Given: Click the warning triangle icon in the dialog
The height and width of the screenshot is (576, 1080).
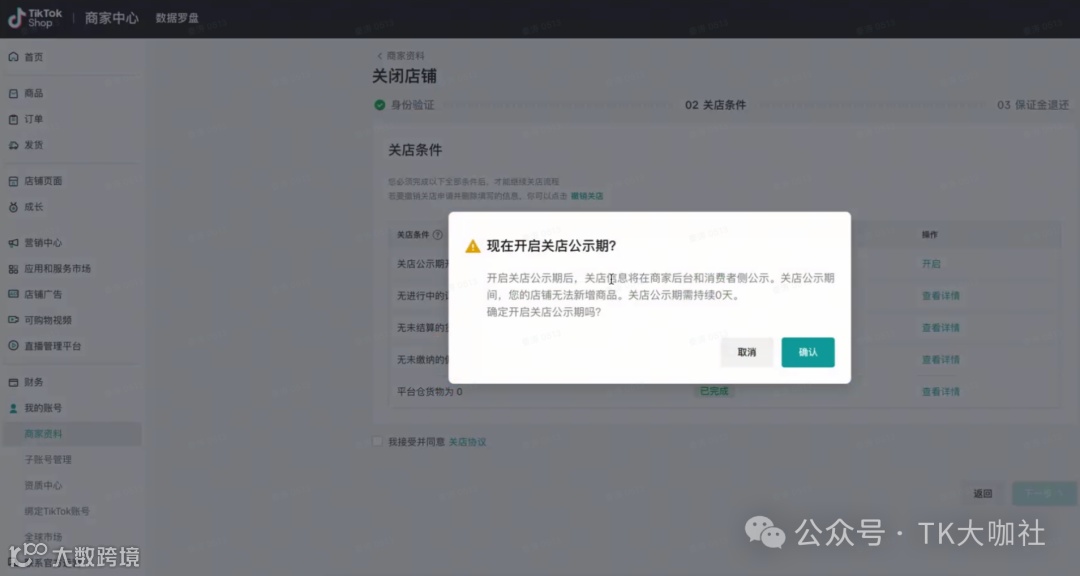Looking at the screenshot, I should 472,246.
